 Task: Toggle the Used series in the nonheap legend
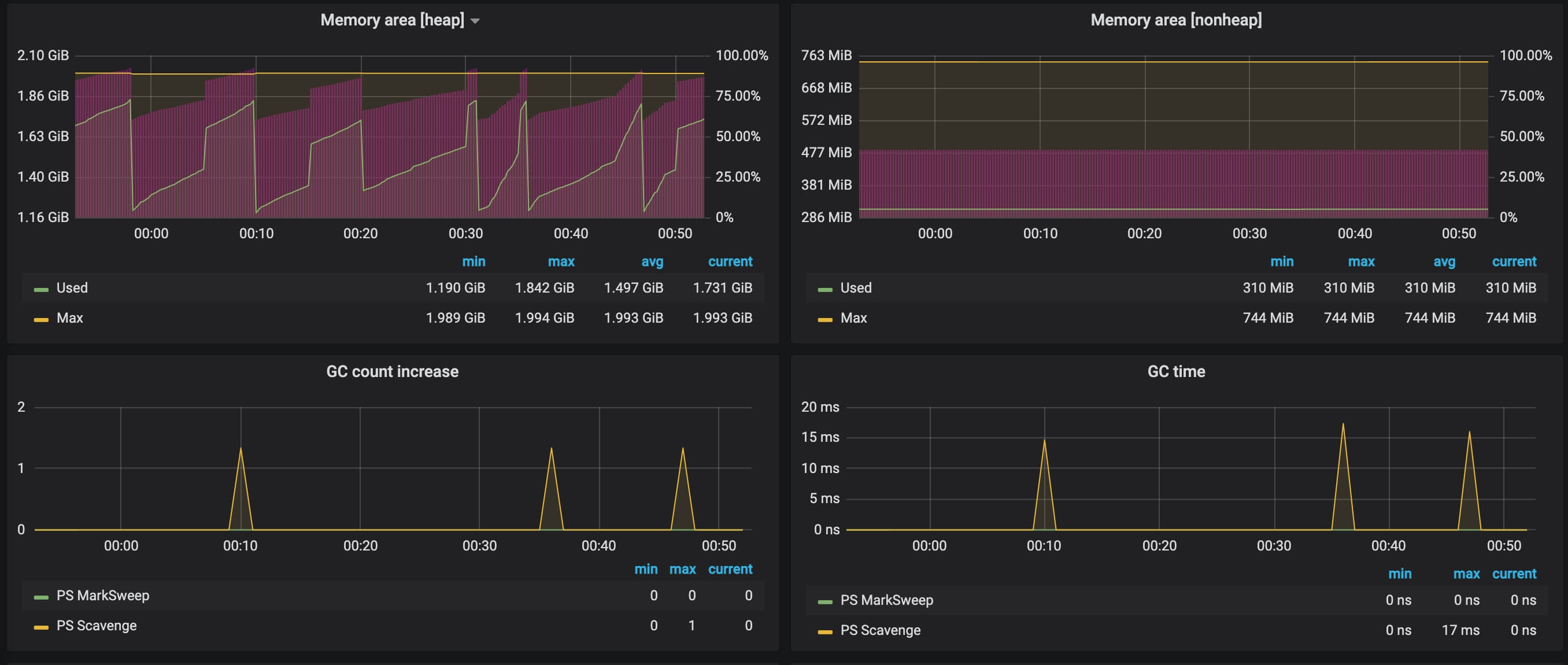click(x=855, y=288)
